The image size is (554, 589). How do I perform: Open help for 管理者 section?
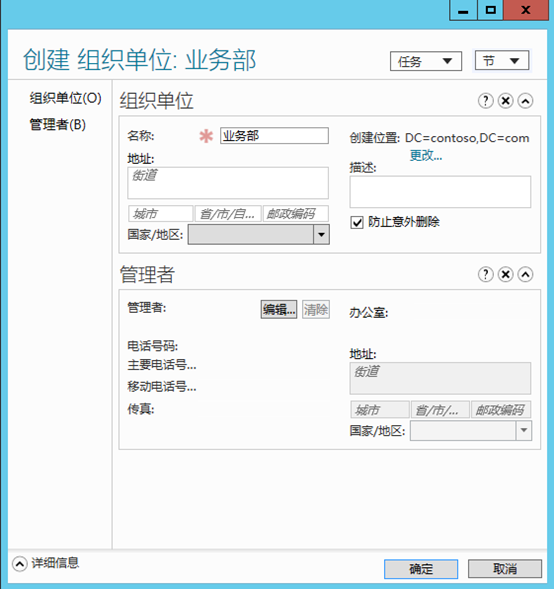pyautogui.click(x=485, y=274)
